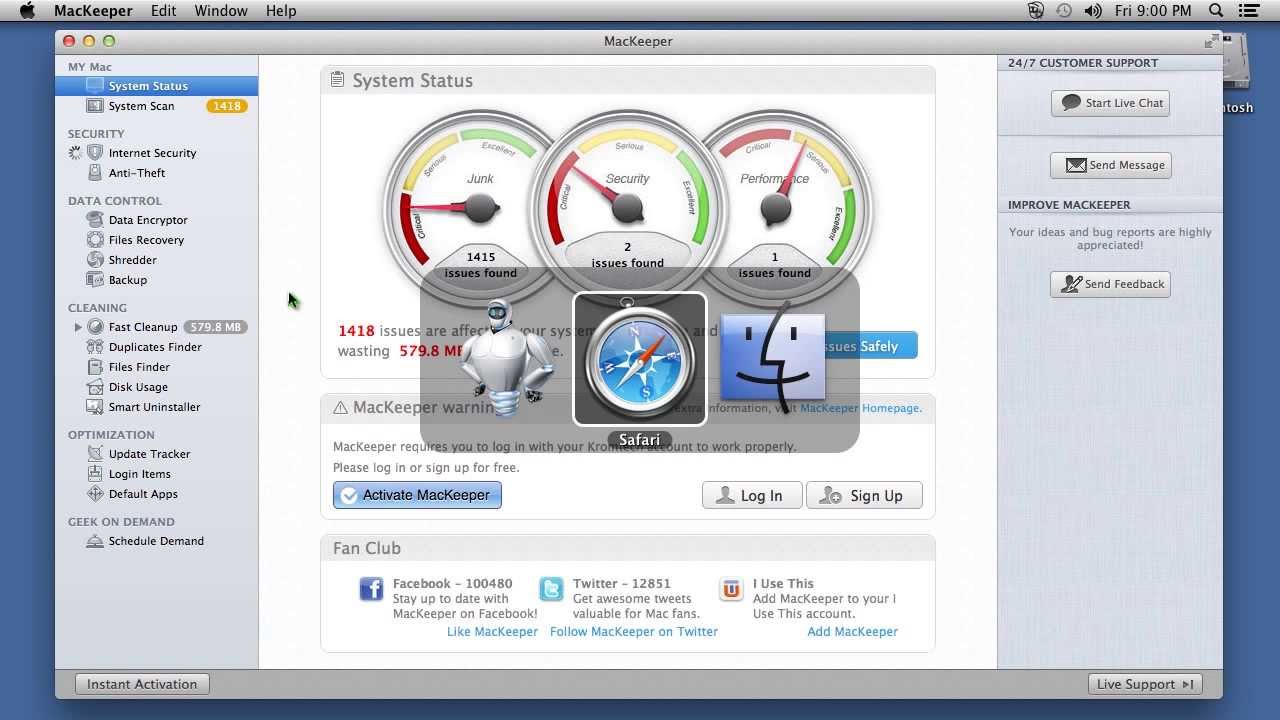Screen dimensions: 1280x720
Task: Select Fast Cleanup icon
Action: pos(95,327)
